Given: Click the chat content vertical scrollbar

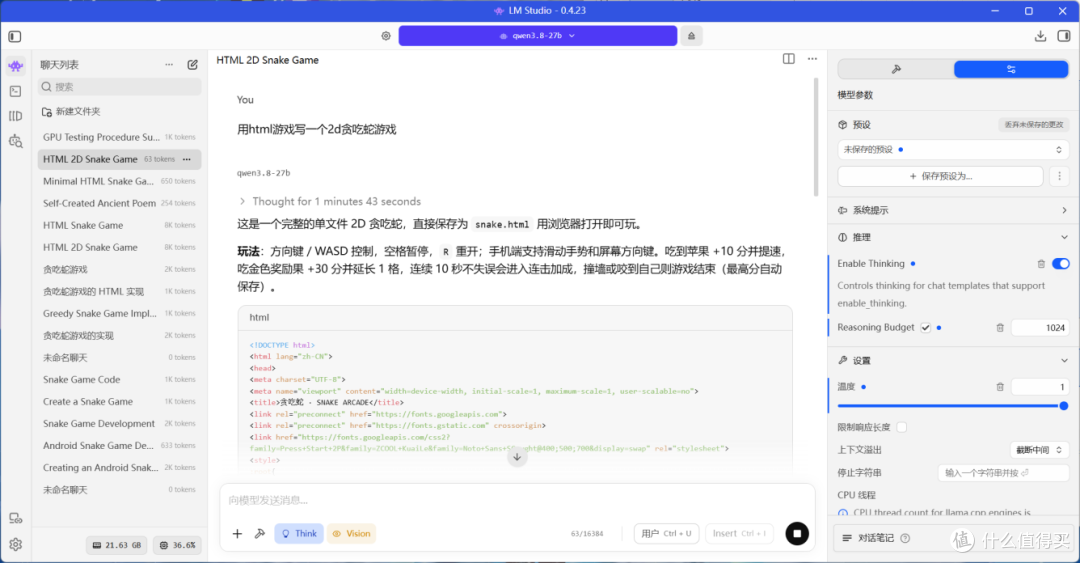Looking at the screenshot, I should pyautogui.click(x=817, y=138).
